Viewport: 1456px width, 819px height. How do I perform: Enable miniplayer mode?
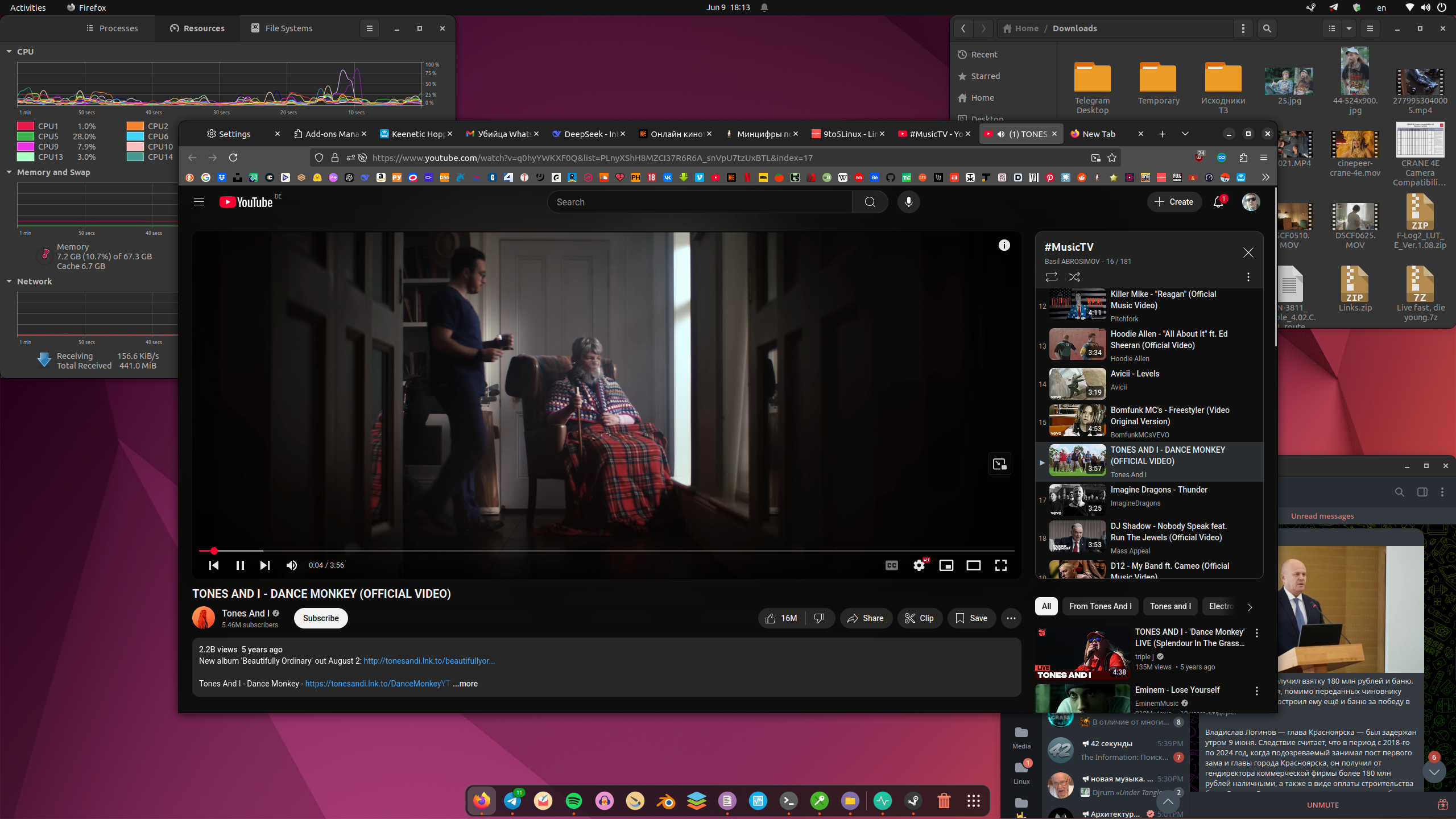point(946,565)
